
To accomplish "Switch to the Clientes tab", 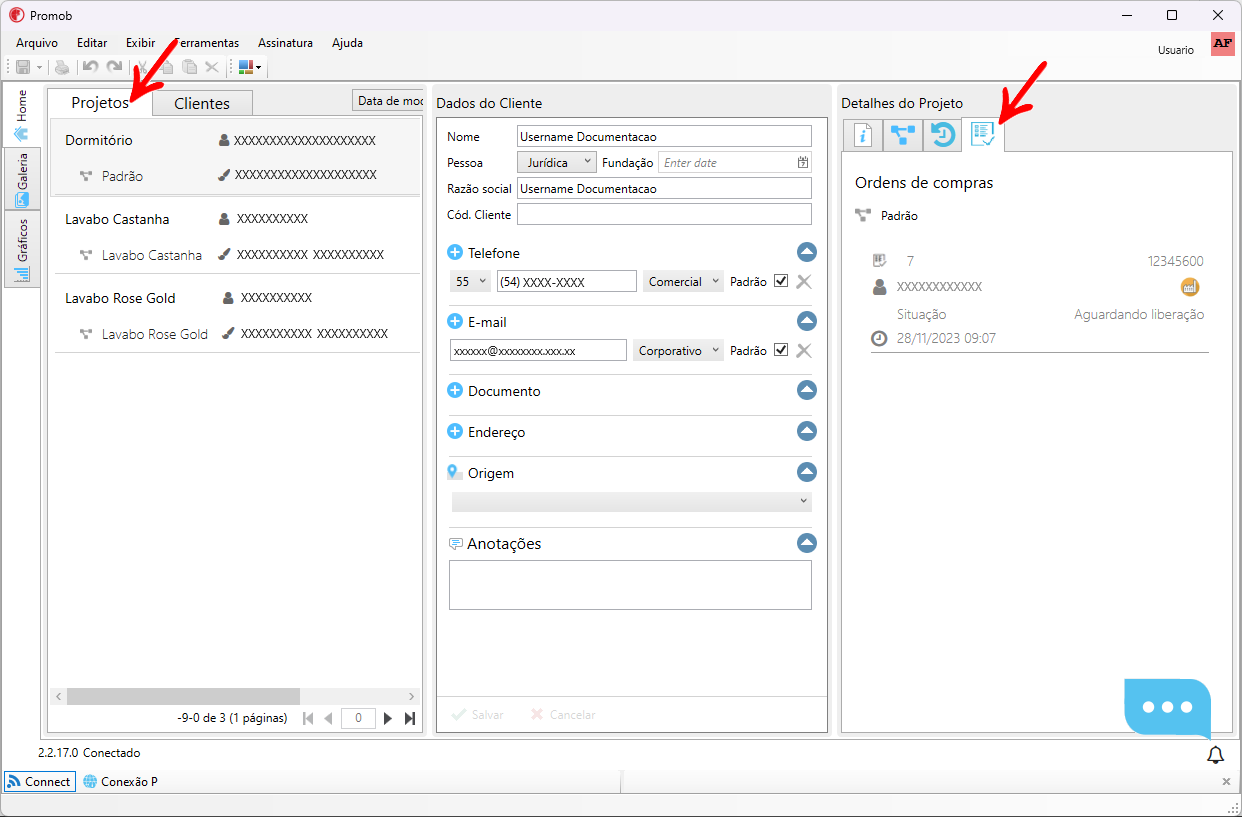I will click(202, 103).
